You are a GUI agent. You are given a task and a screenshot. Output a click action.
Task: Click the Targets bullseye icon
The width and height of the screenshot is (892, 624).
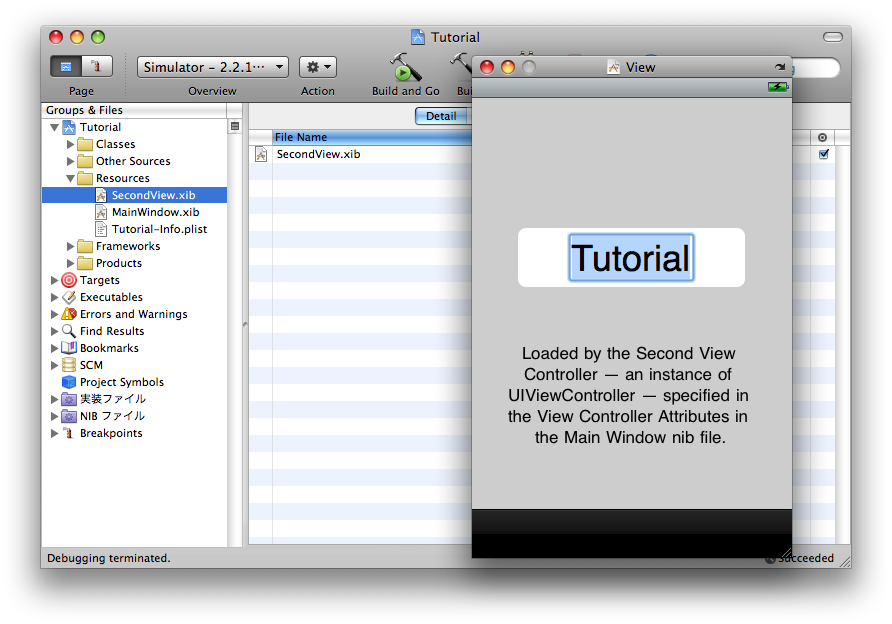pos(69,280)
